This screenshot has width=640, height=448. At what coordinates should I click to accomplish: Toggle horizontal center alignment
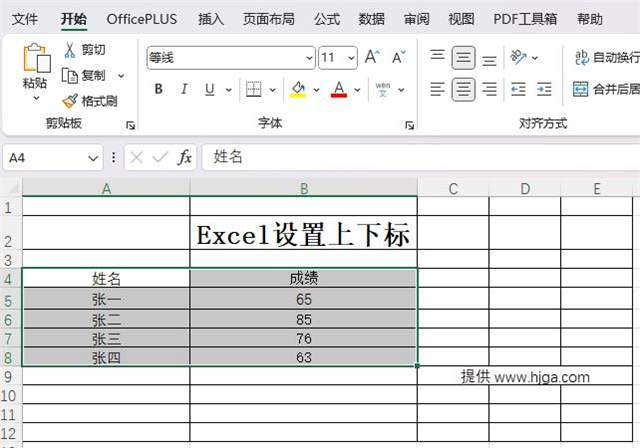coord(463,89)
